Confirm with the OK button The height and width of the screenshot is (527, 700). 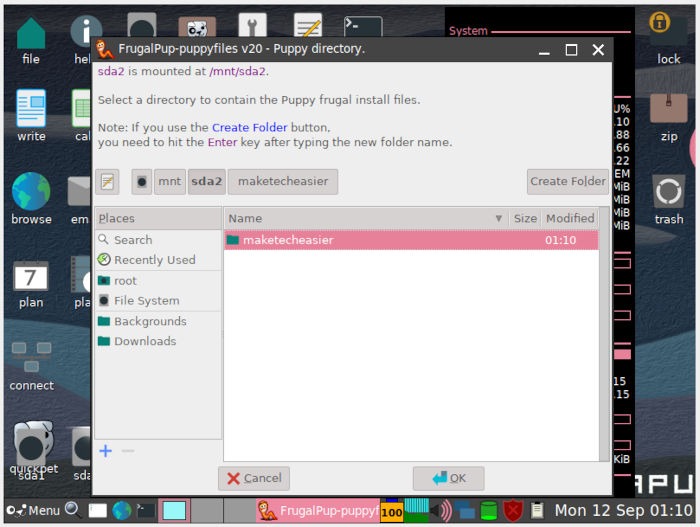coord(448,478)
